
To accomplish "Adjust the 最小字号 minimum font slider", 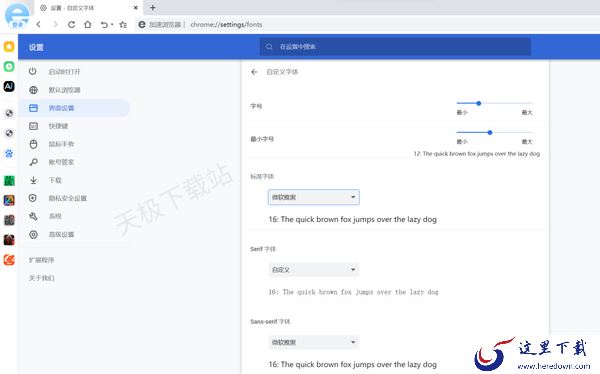I will point(494,132).
